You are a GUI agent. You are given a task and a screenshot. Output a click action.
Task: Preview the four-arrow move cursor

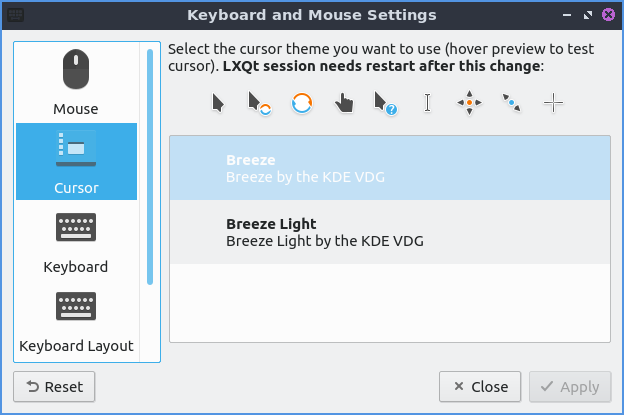tap(469, 103)
